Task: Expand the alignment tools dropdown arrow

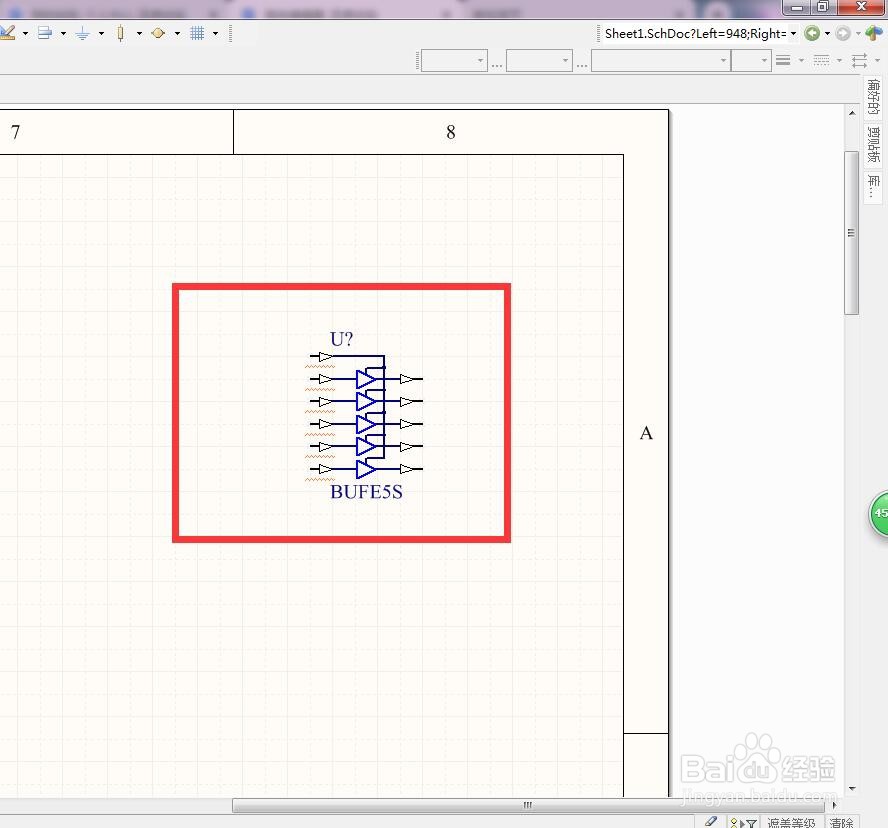Action: [63, 33]
